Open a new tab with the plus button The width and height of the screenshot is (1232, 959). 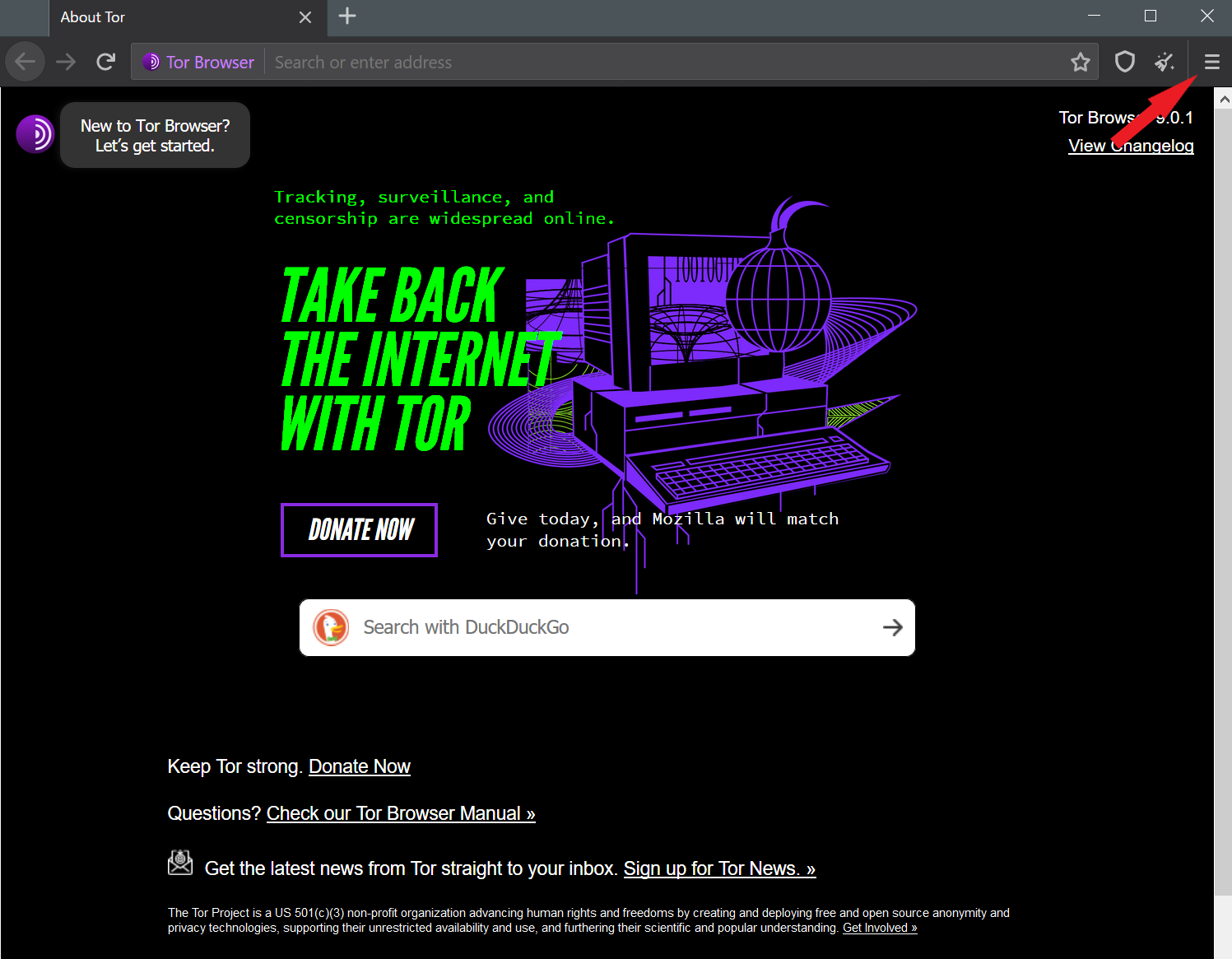[346, 16]
